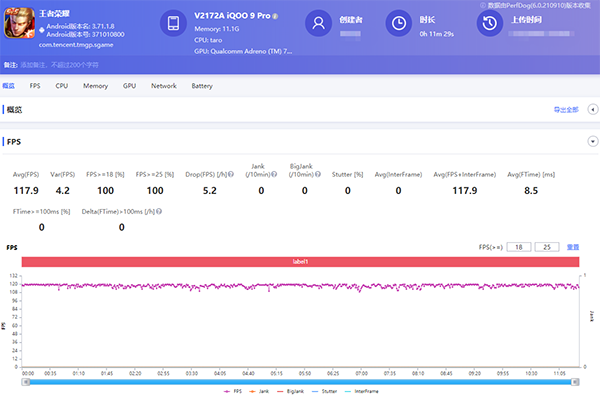Toggle BigJank series in chart legend
Screen dimensions: 600x396
(x=290, y=391)
